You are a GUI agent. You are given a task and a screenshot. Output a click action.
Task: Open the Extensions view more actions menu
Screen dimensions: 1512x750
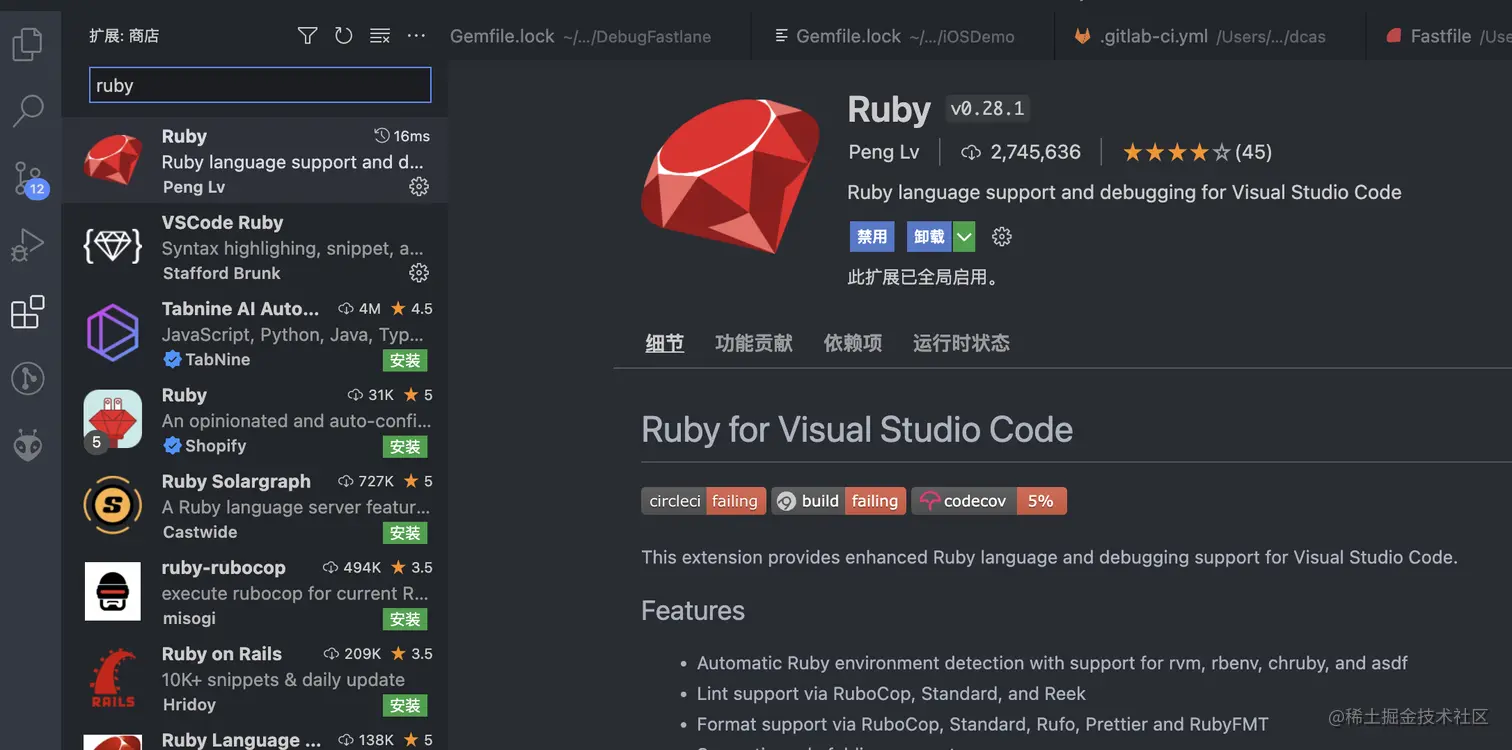[x=416, y=36]
